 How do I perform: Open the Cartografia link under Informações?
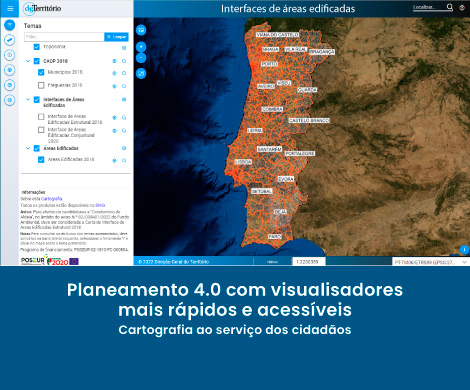pos(52,199)
